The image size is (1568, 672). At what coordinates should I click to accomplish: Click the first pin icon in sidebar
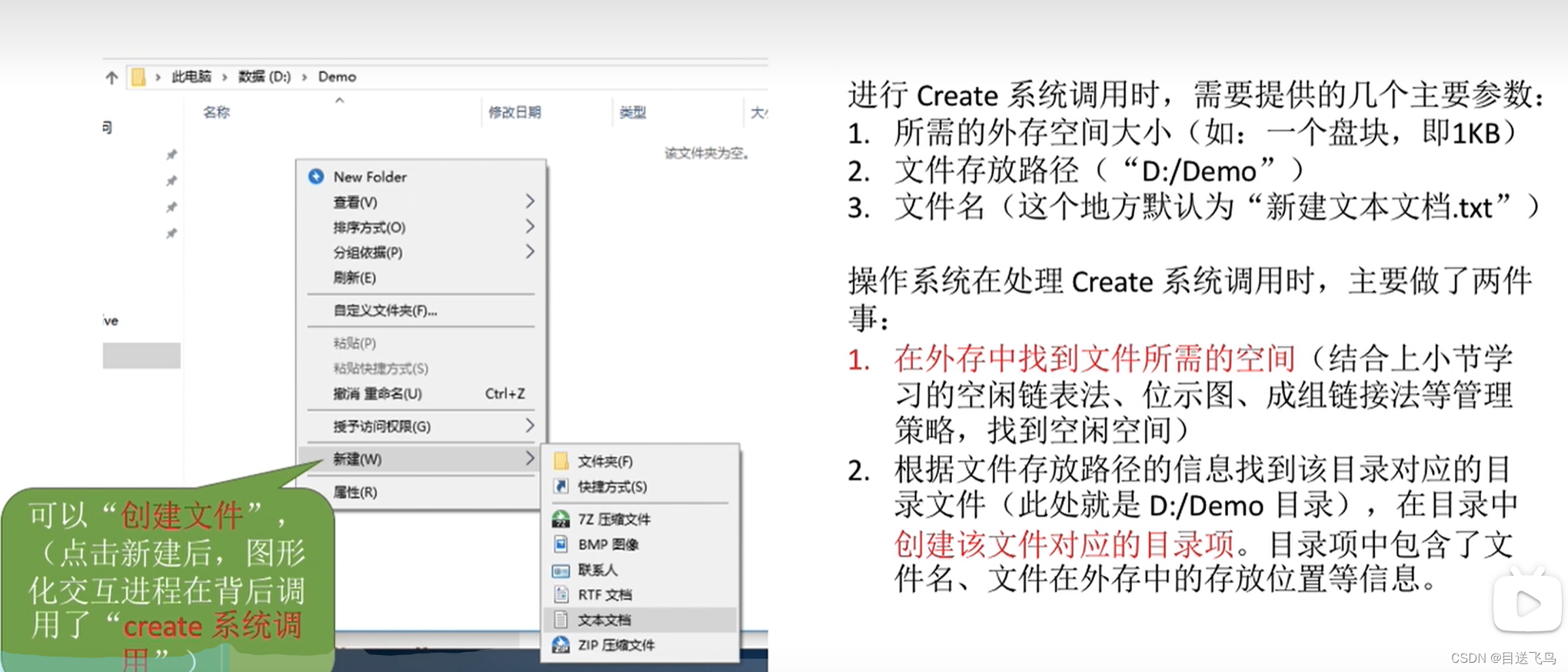pyautogui.click(x=171, y=155)
